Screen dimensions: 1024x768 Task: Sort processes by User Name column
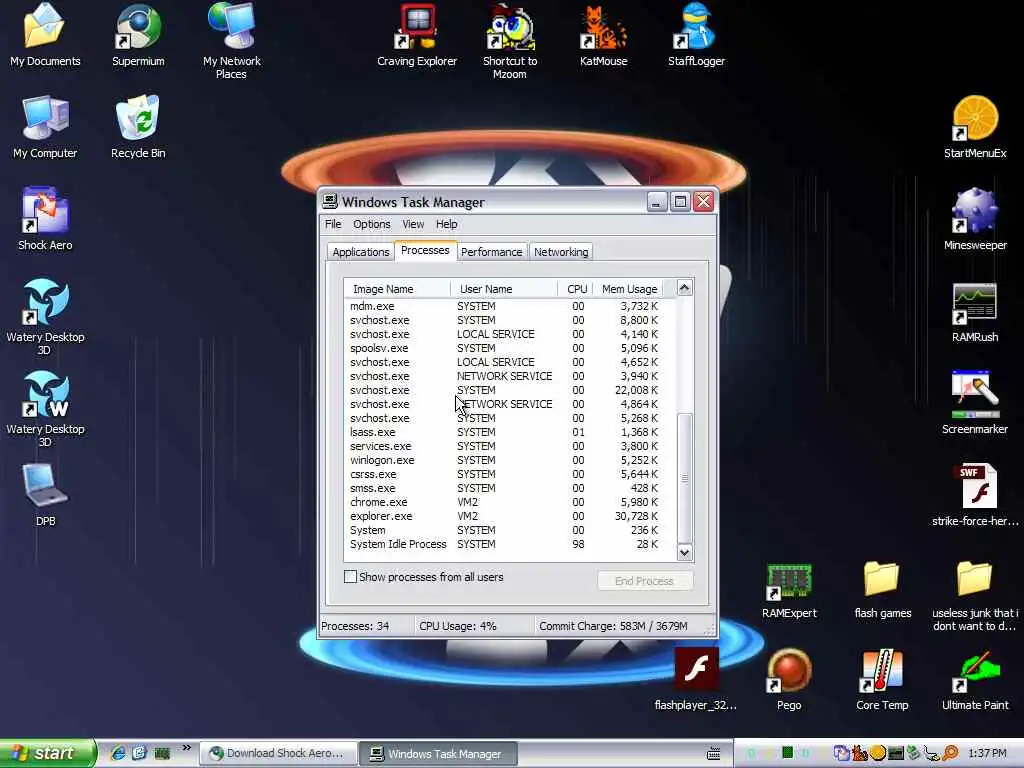[504, 289]
